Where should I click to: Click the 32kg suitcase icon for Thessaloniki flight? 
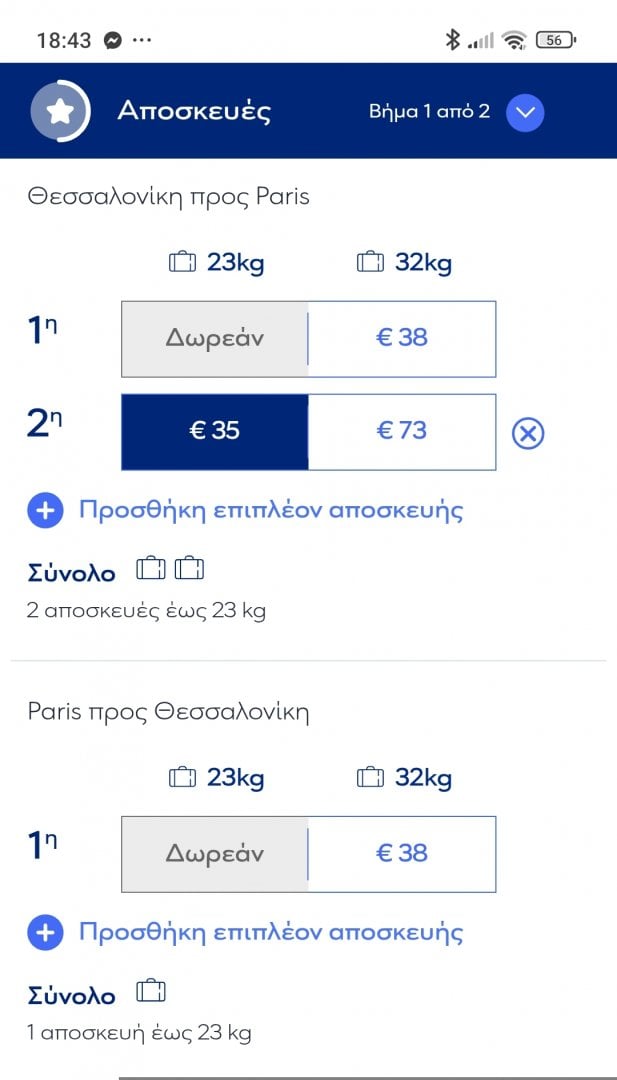369,261
